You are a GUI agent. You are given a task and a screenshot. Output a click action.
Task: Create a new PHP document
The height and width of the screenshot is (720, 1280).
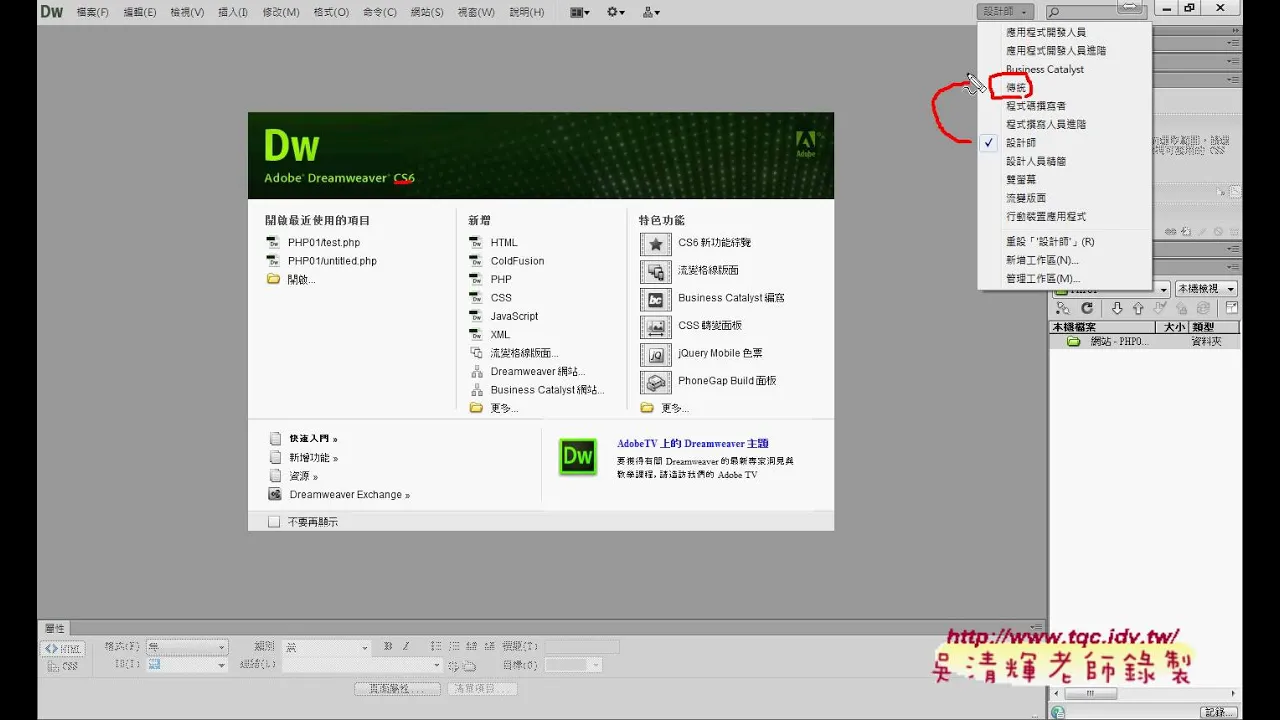pos(501,280)
